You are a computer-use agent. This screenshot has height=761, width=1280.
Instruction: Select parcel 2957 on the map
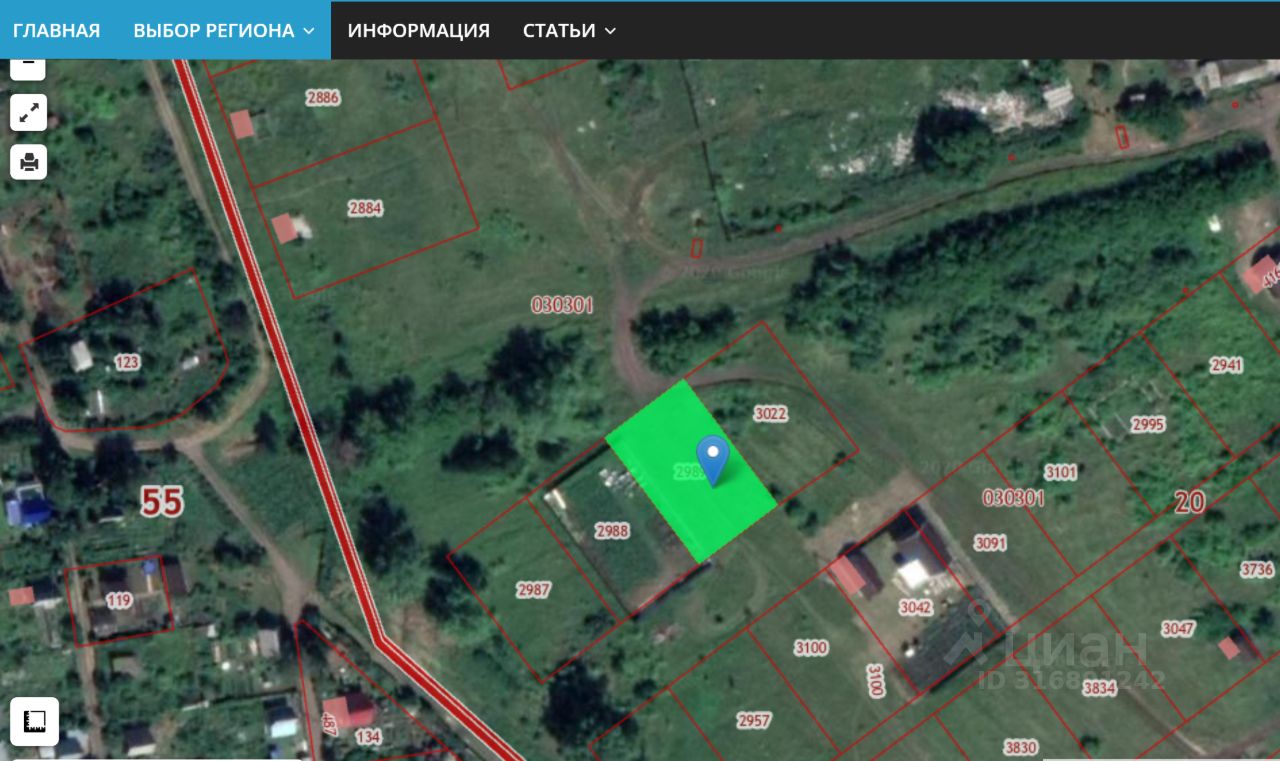pyautogui.click(x=753, y=720)
